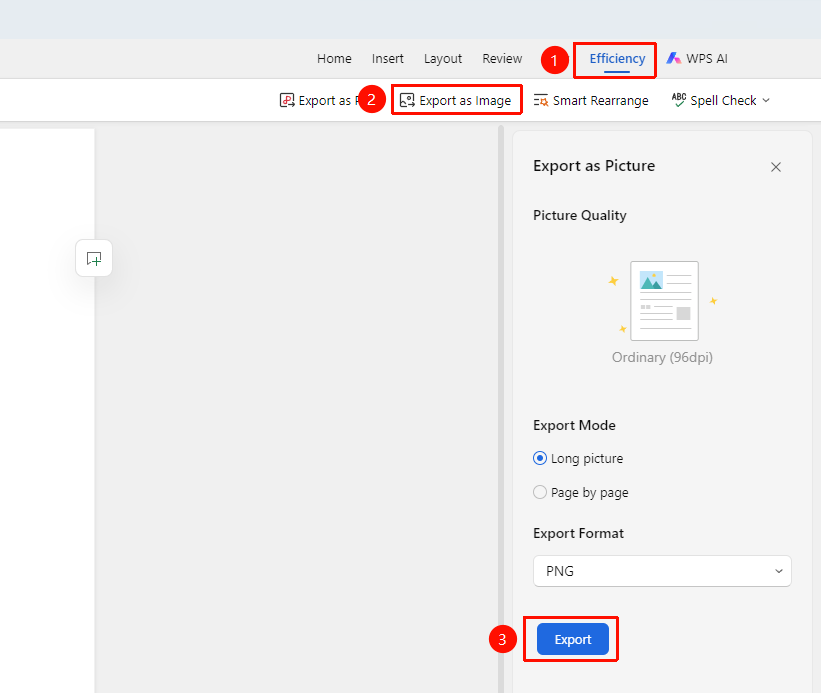Viewport: 821px width, 693px height.
Task: Open the Export Format PNG dropdown
Action: pyautogui.click(x=662, y=571)
